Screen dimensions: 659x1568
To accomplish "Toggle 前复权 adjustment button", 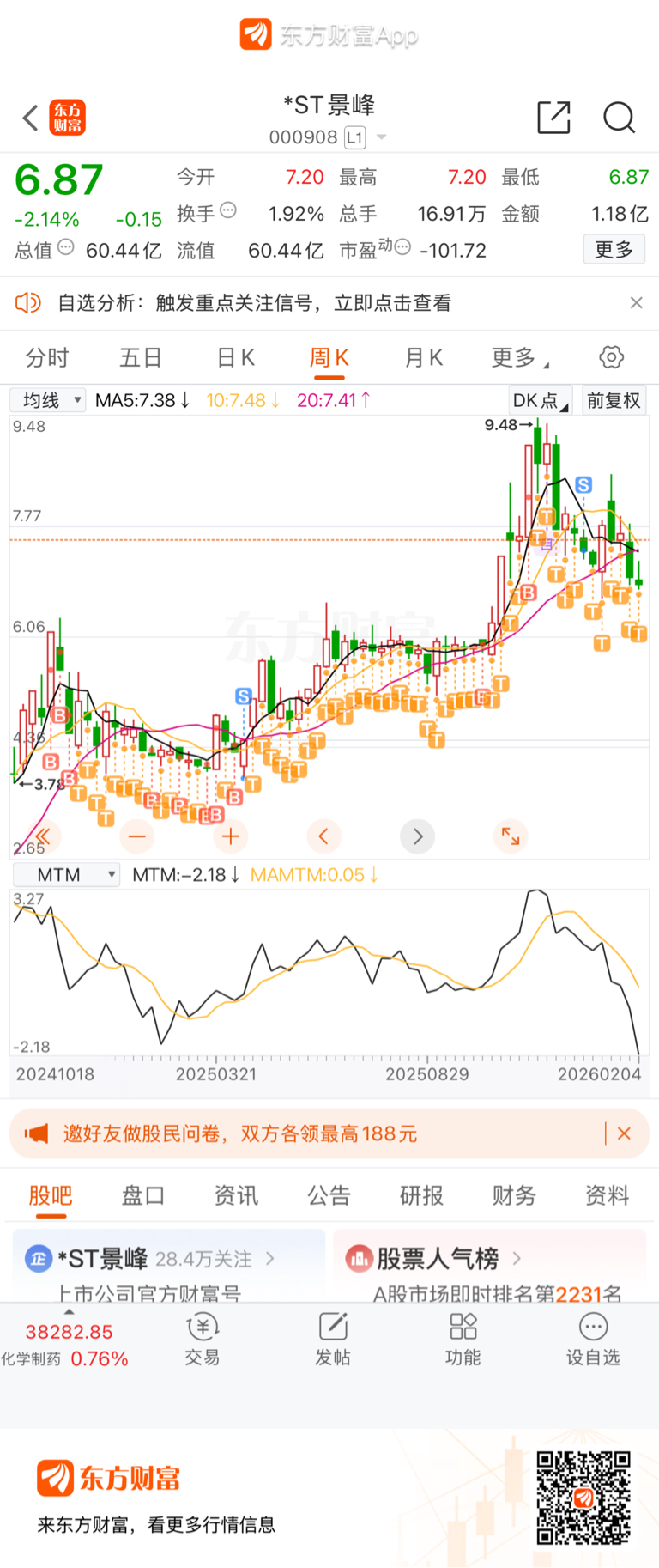I will click(614, 400).
